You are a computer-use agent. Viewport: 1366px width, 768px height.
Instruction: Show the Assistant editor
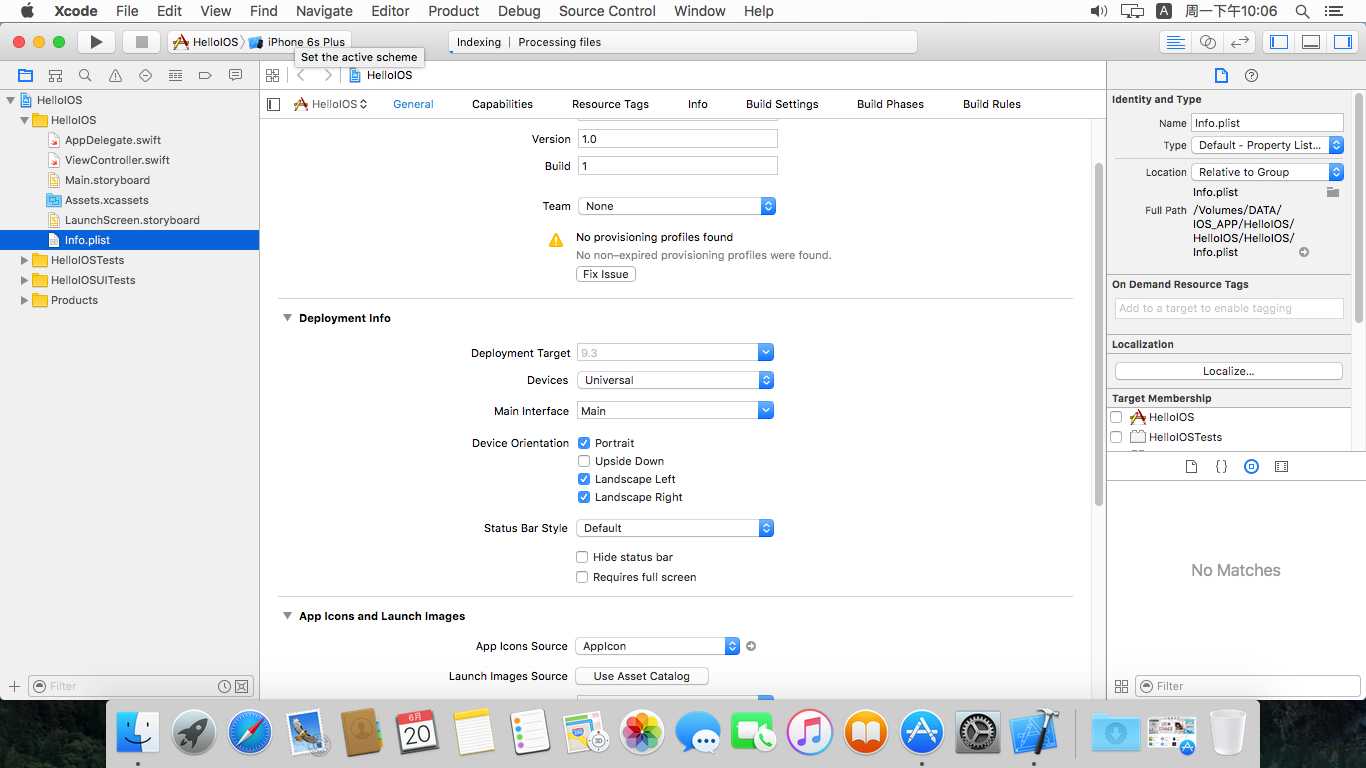coord(1208,42)
